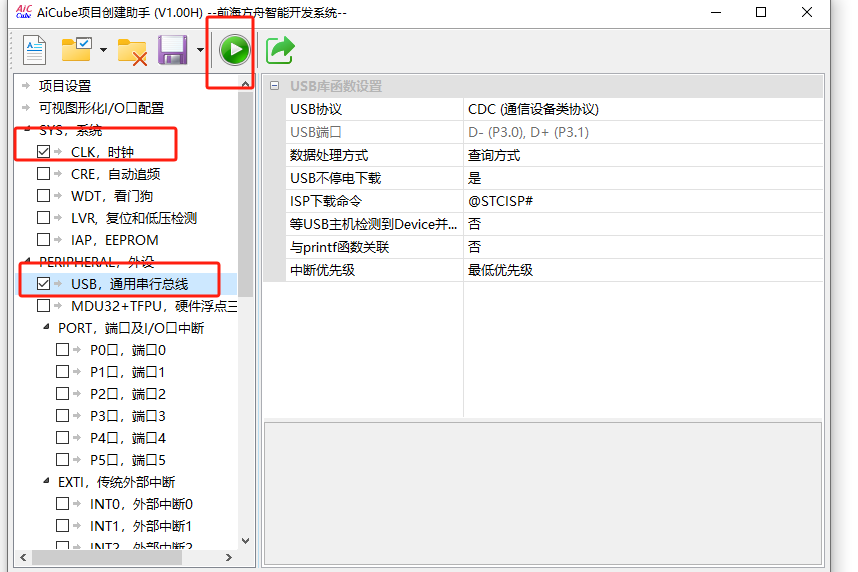
Task: Click the USB协议 value CDC cell
Action: [x=643, y=109]
